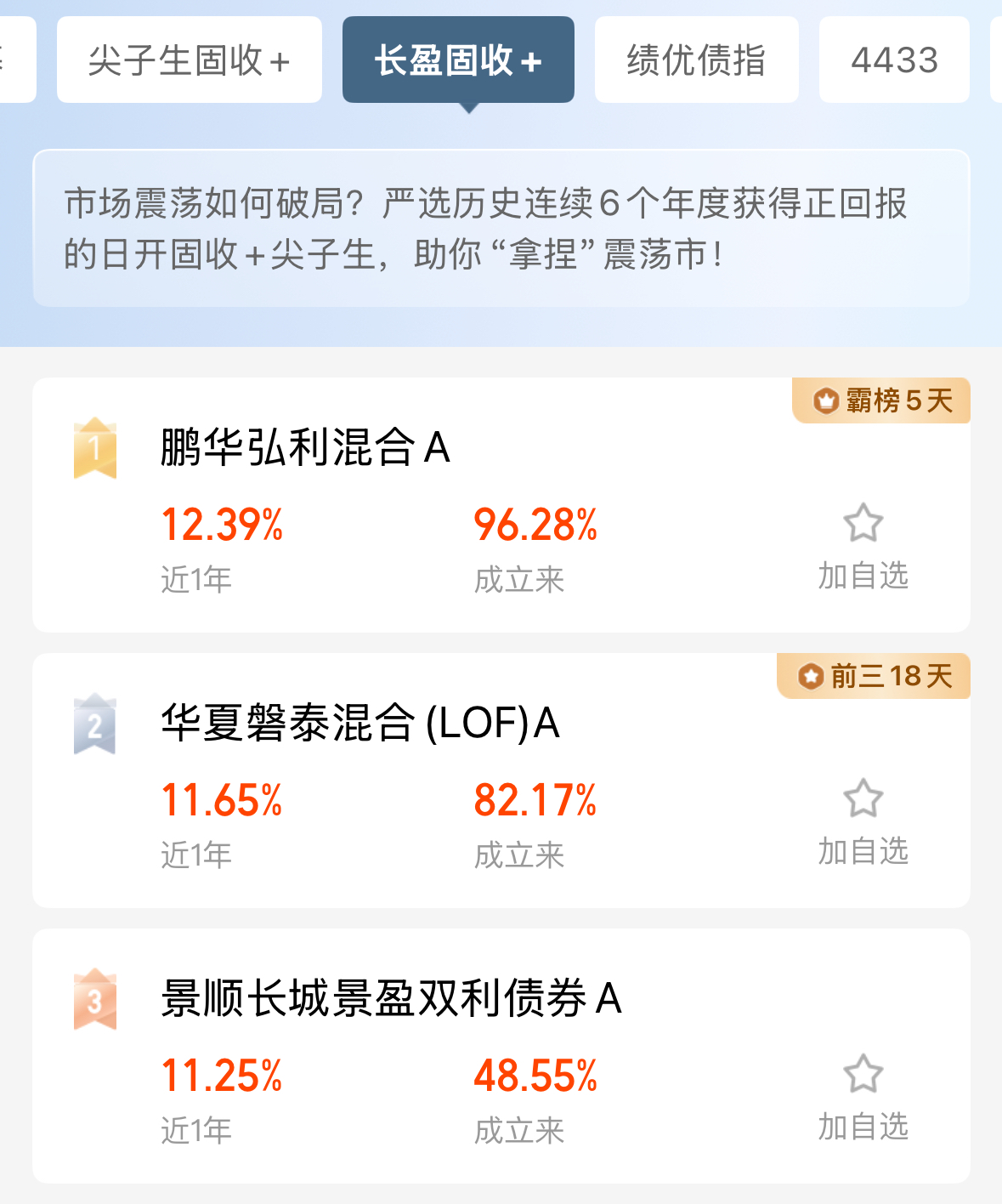Open fund 鹏华弘利混合A details
Screen dimensions: 1002x1204
tap(305, 448)
